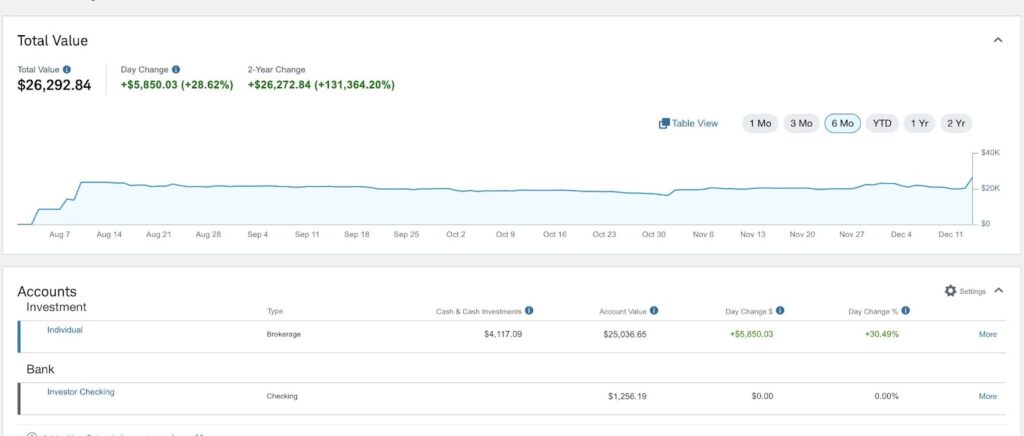Switch chart to 1 Yr range
Screen dimensions: 1024x436
[918, 124]
